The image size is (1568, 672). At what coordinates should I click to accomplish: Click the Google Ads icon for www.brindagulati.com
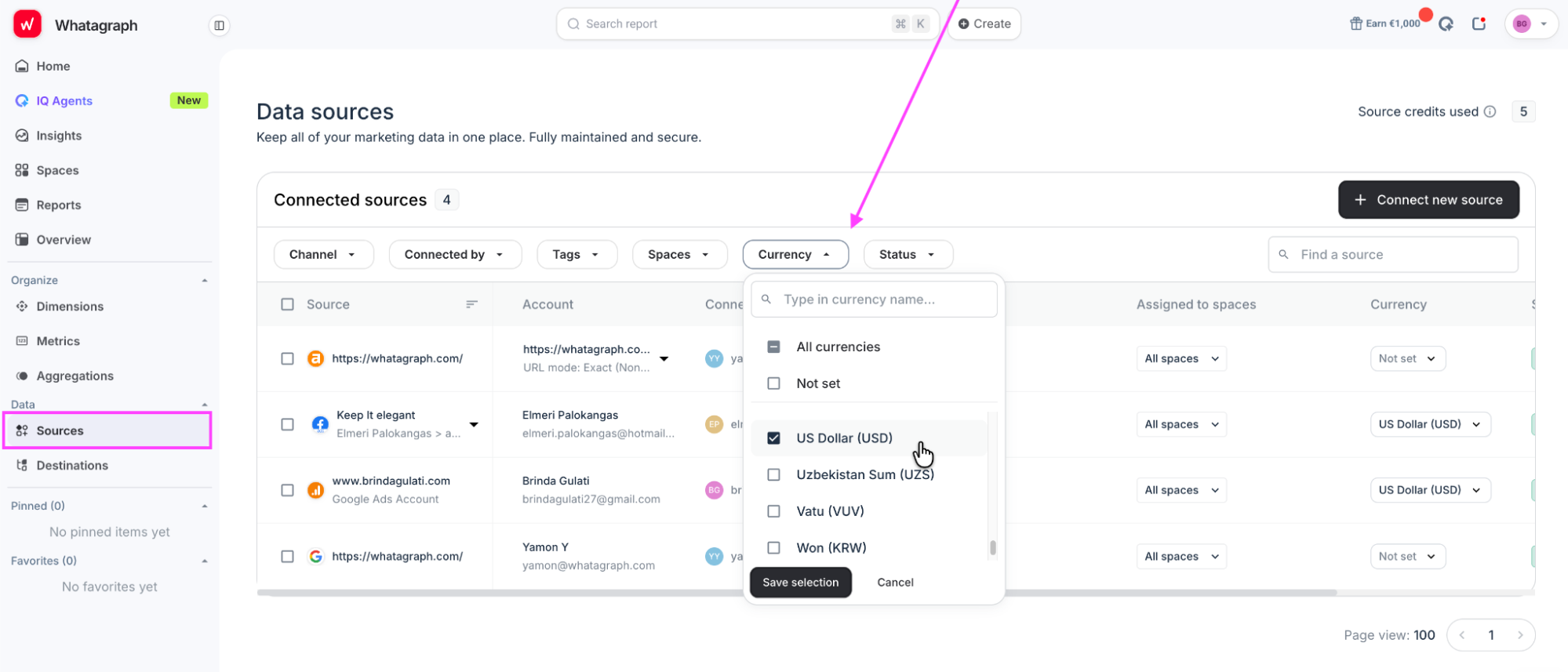tap(315, 490)
